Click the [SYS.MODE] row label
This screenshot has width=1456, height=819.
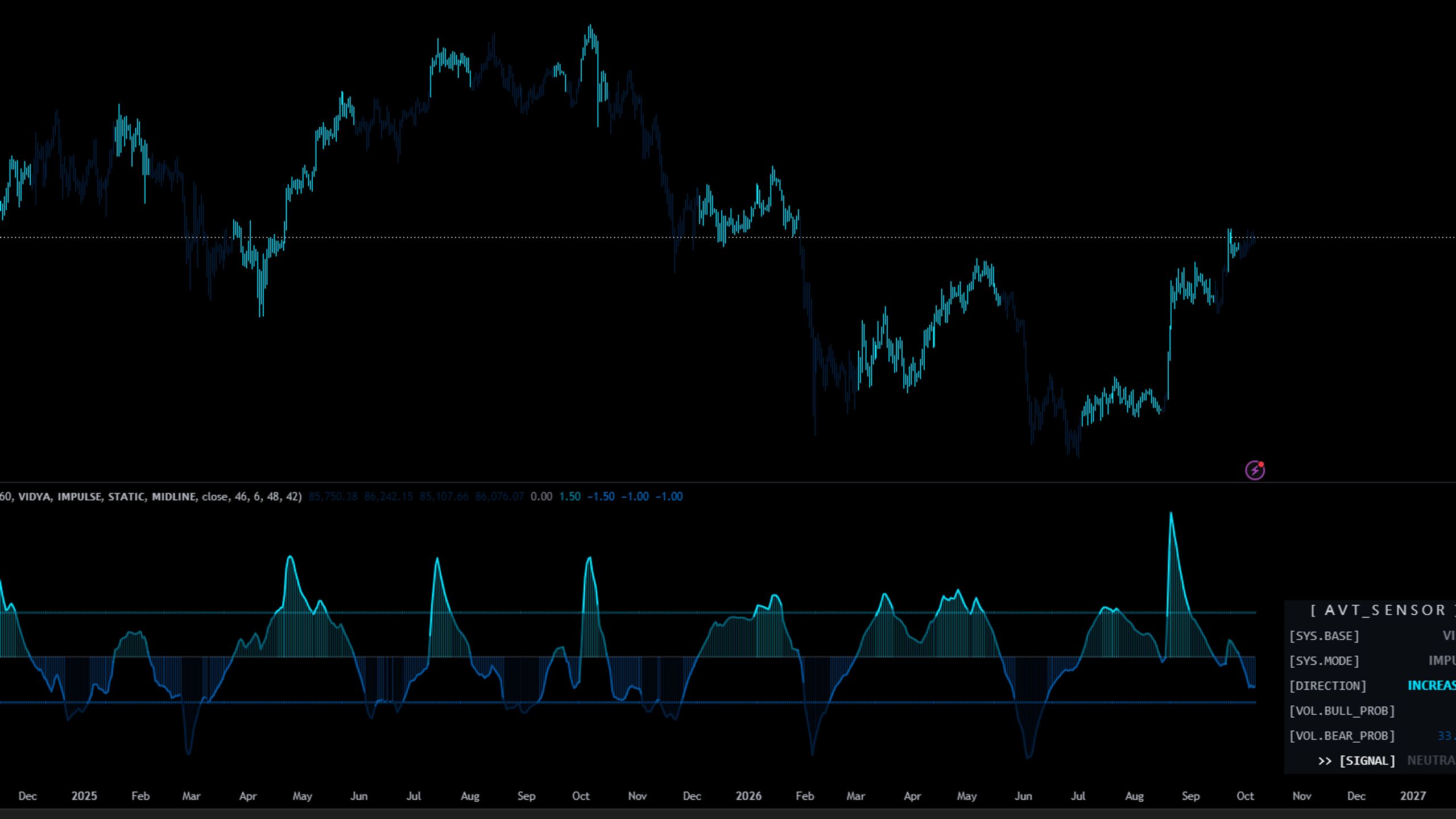click(1324, 661)
